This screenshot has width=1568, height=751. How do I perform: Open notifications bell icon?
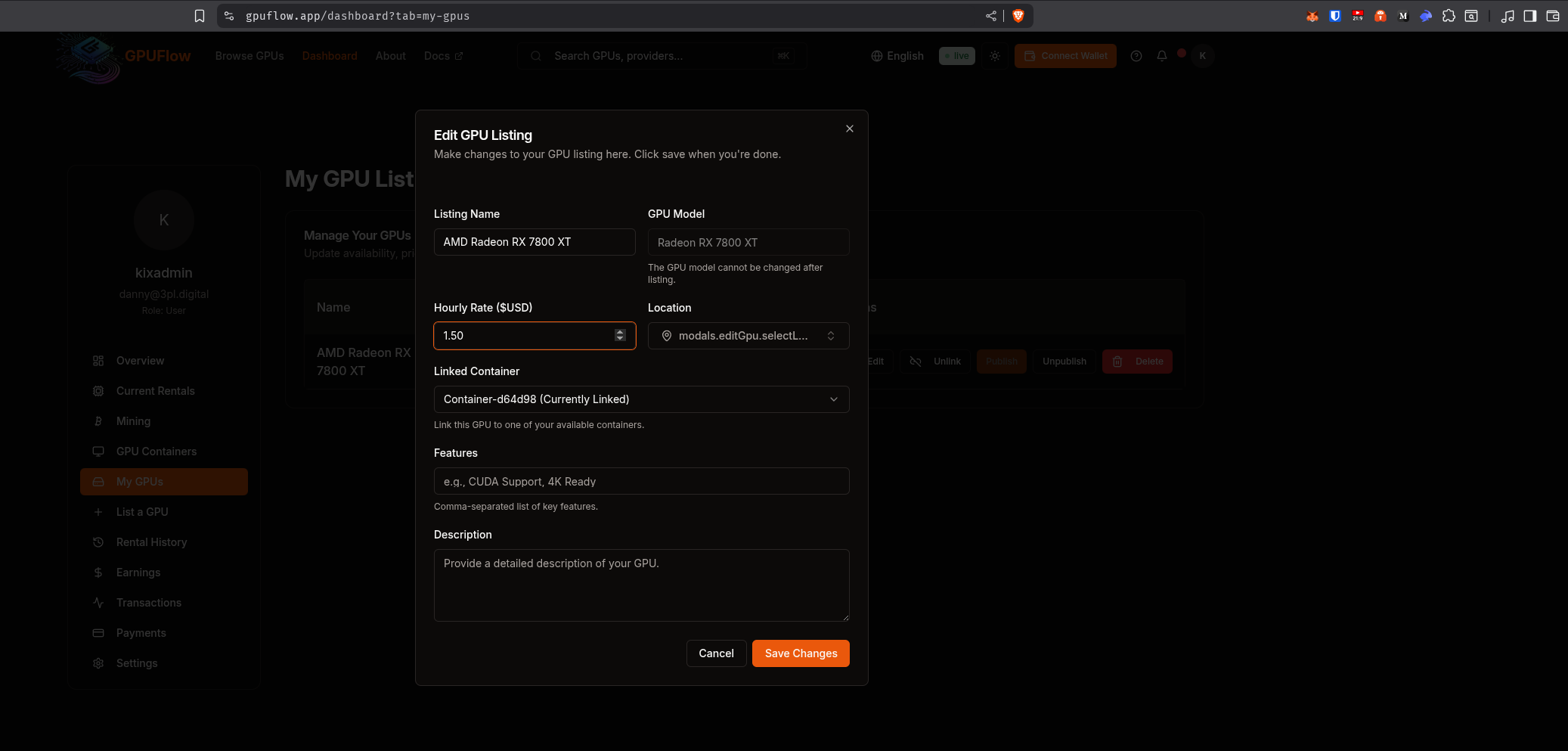[x=1162, y=56]
